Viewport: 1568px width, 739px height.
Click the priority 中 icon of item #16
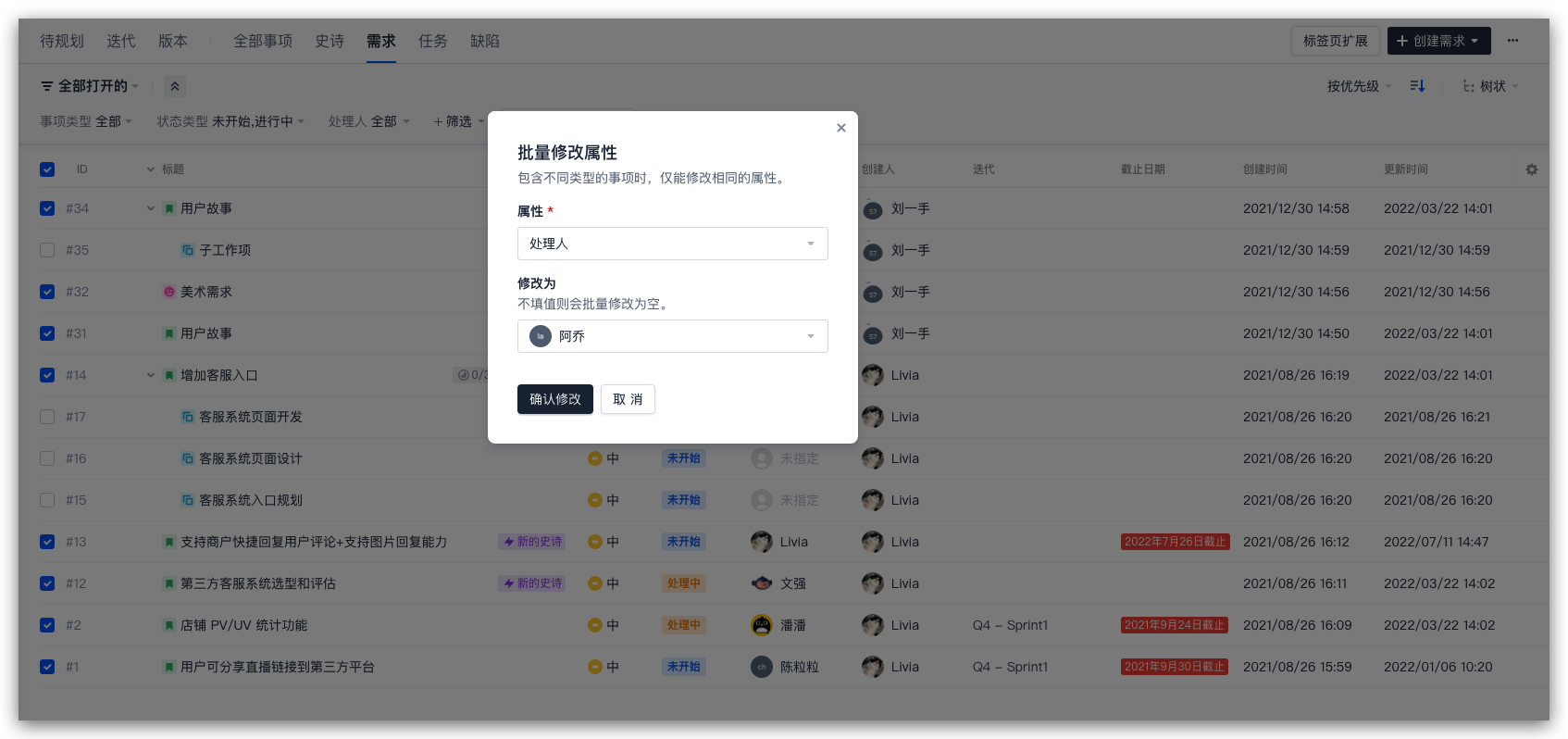coord(595,458)
